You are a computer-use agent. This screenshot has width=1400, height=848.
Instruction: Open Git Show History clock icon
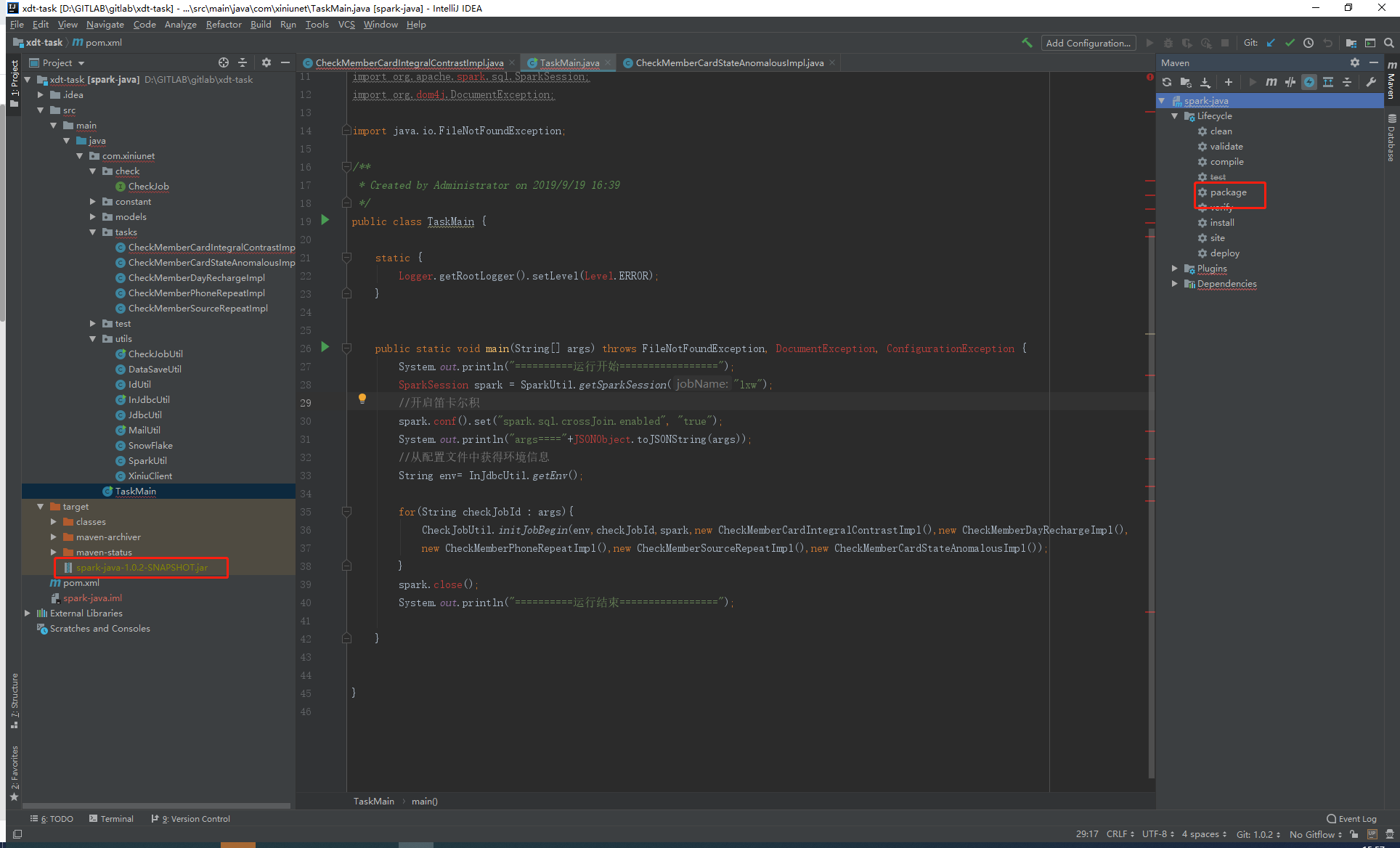(x=1309, y=43)
